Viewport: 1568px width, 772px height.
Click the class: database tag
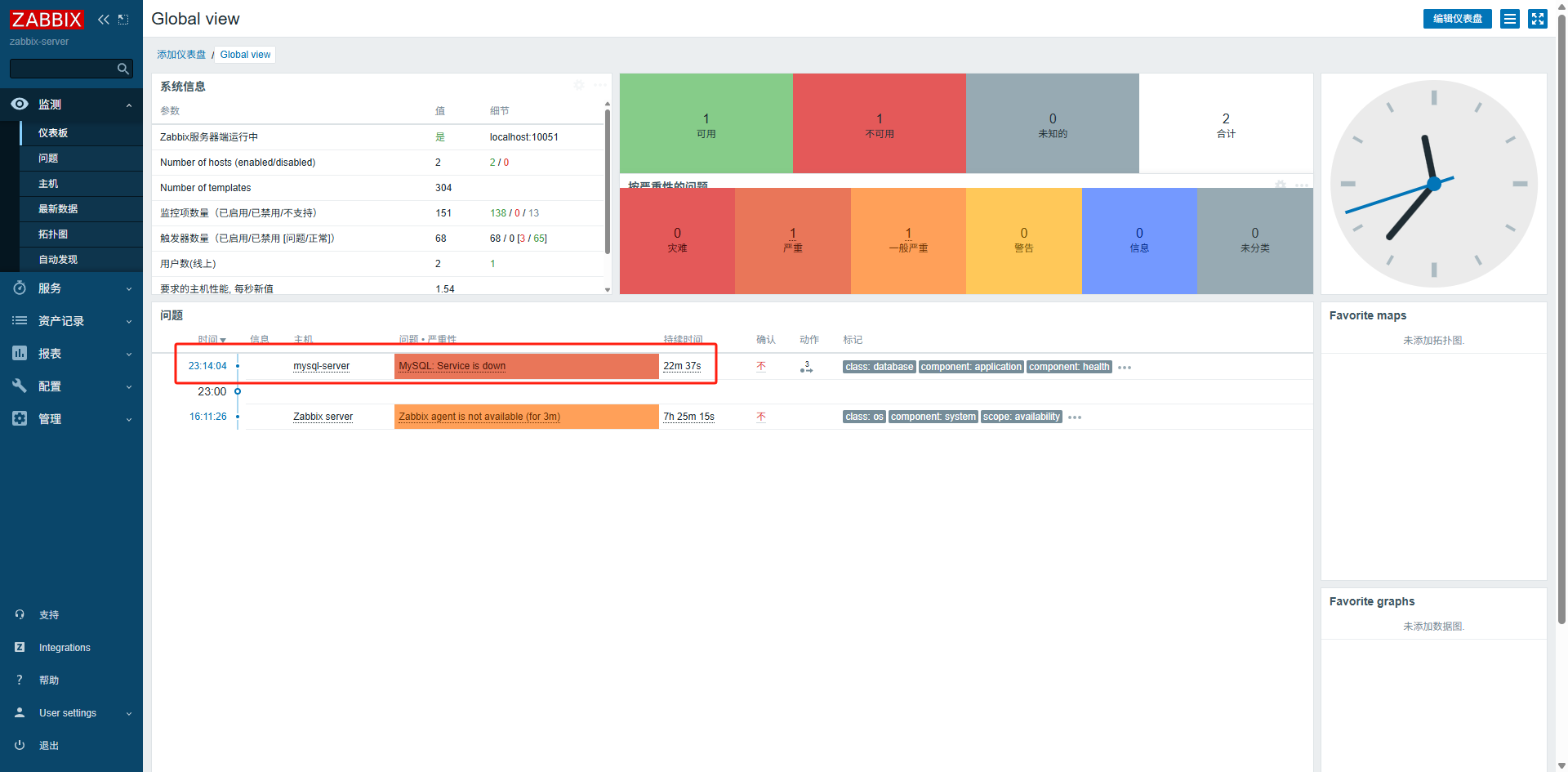click(880, 367)
